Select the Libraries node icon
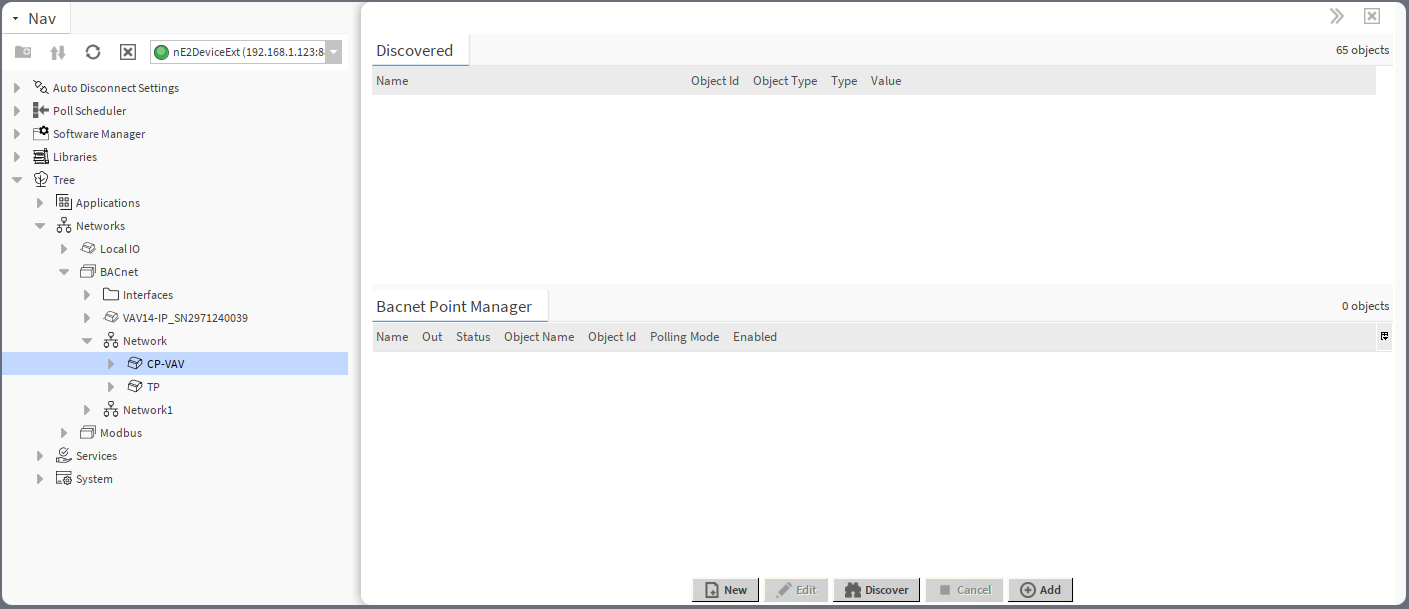Screen dimensions: 1409x609 42,156
